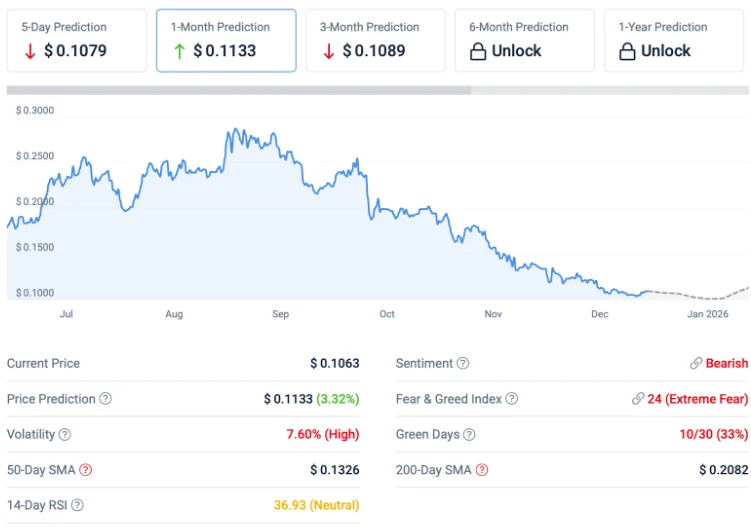Switch to the 3-Month Prediction tab

coord(375,41)
